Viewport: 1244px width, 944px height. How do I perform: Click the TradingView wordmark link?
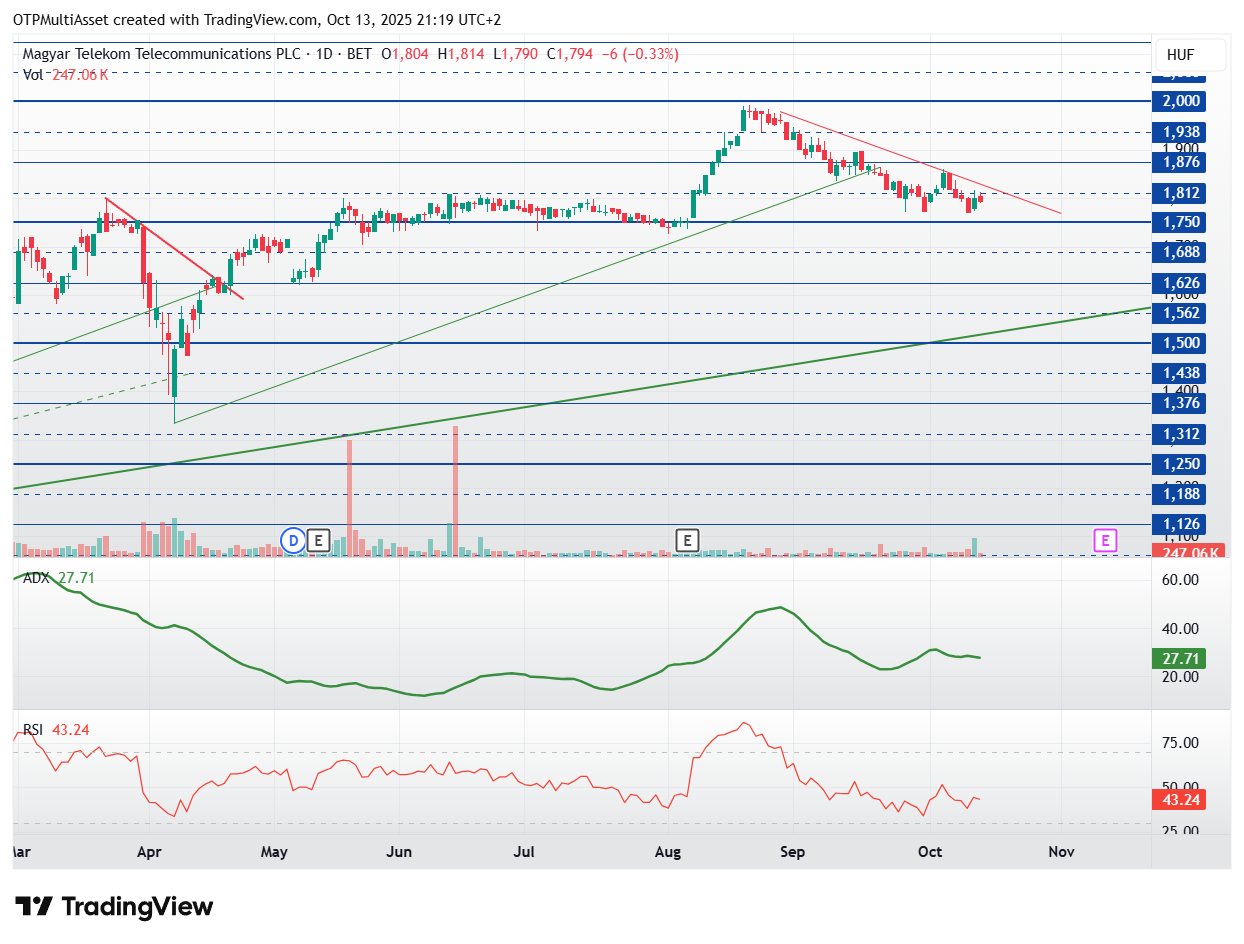coord(137,907)
